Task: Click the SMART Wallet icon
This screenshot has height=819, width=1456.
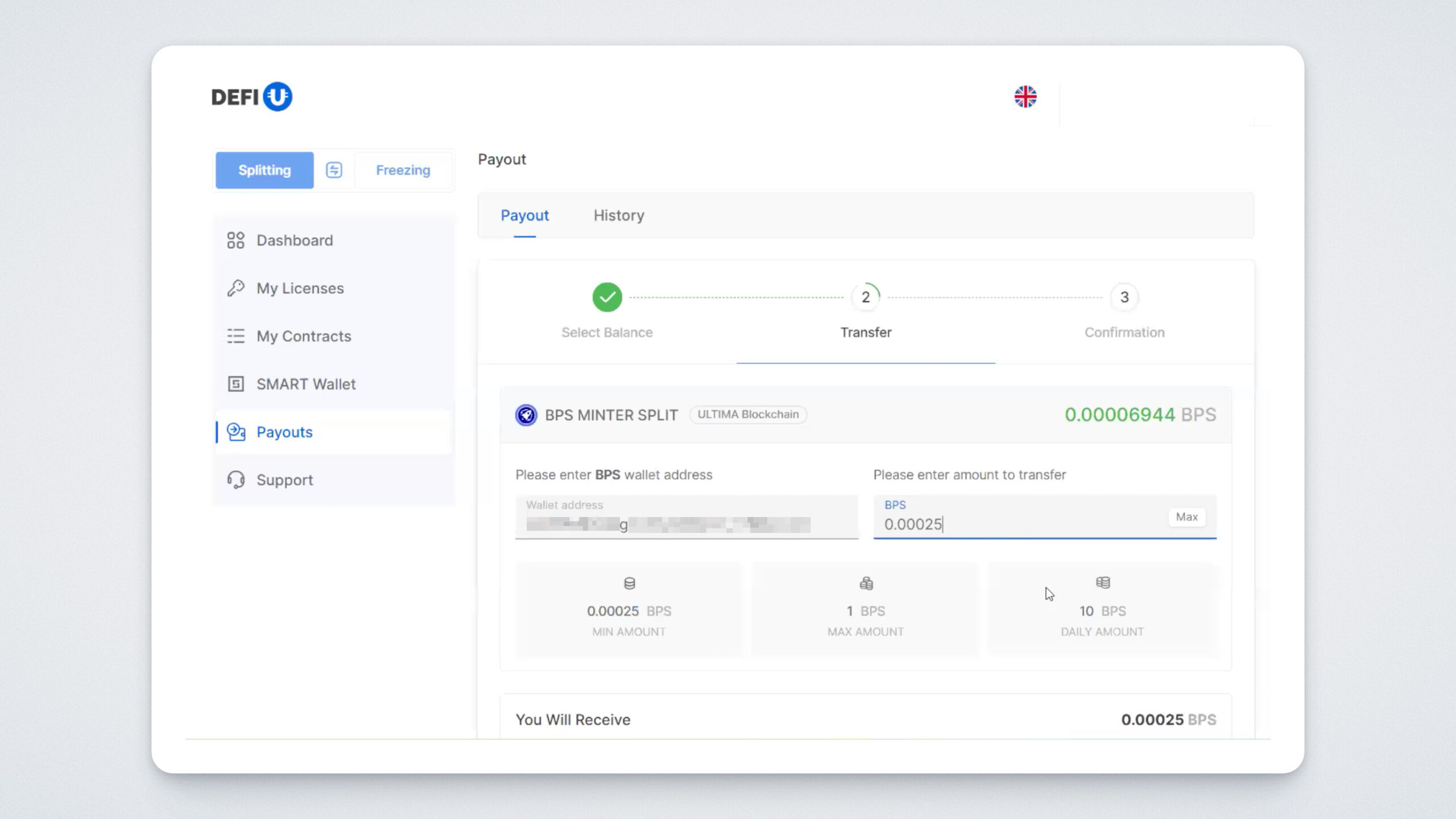Action: (235, 384)
